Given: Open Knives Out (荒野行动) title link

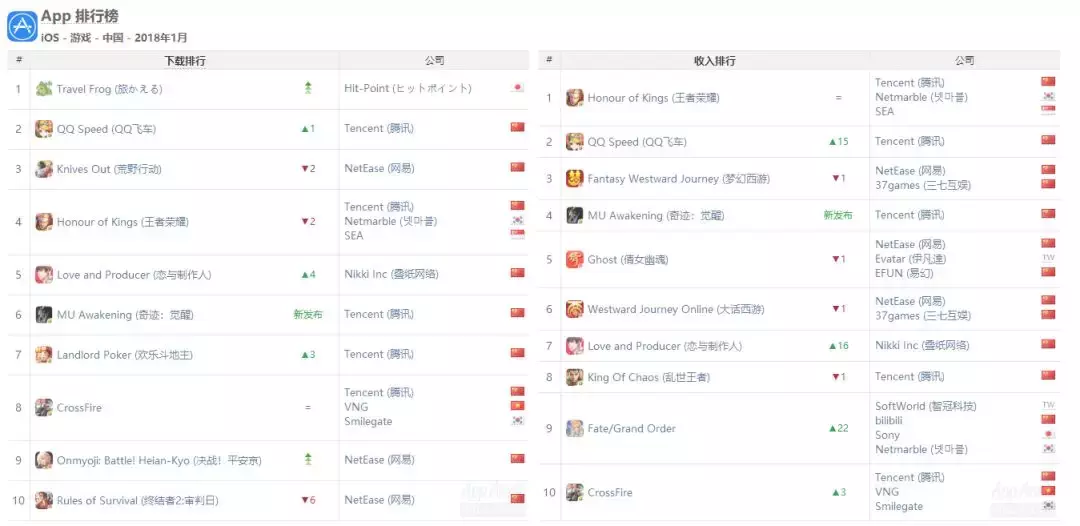Looking at the screenshot, I should click(110, 169).
